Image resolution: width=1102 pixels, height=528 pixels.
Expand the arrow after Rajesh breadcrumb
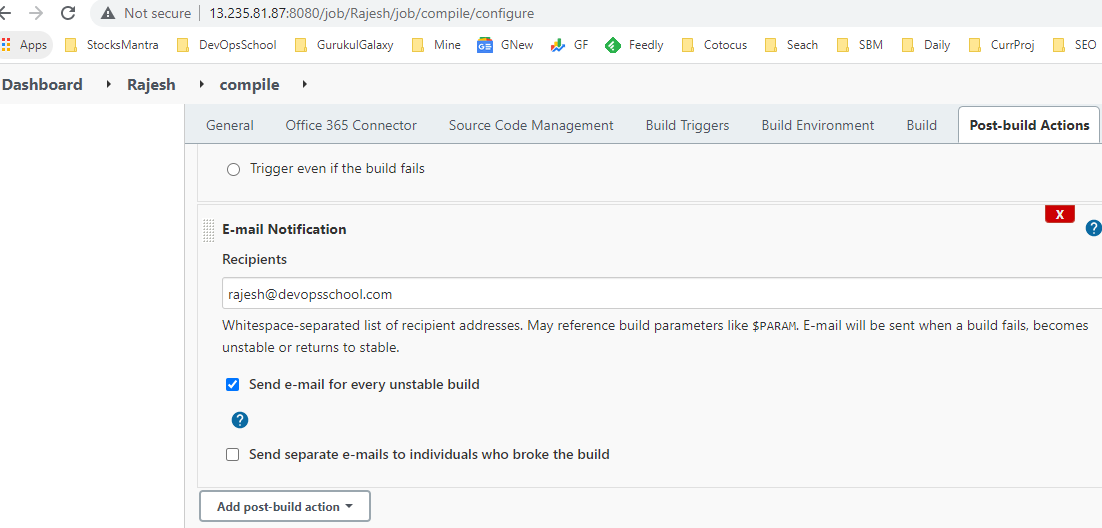[200, 85]
